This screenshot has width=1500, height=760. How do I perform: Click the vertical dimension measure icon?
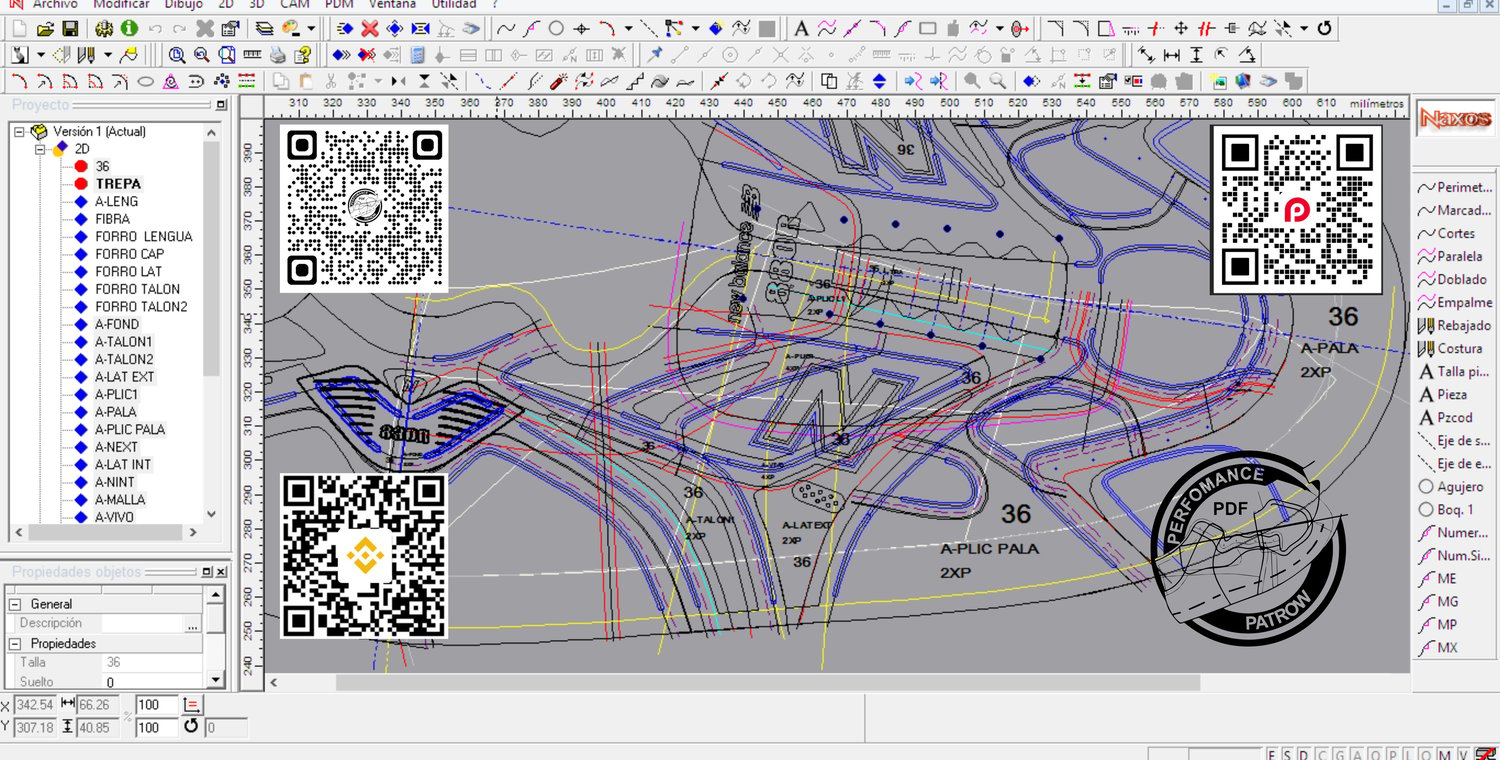(x=1195, y=54)
